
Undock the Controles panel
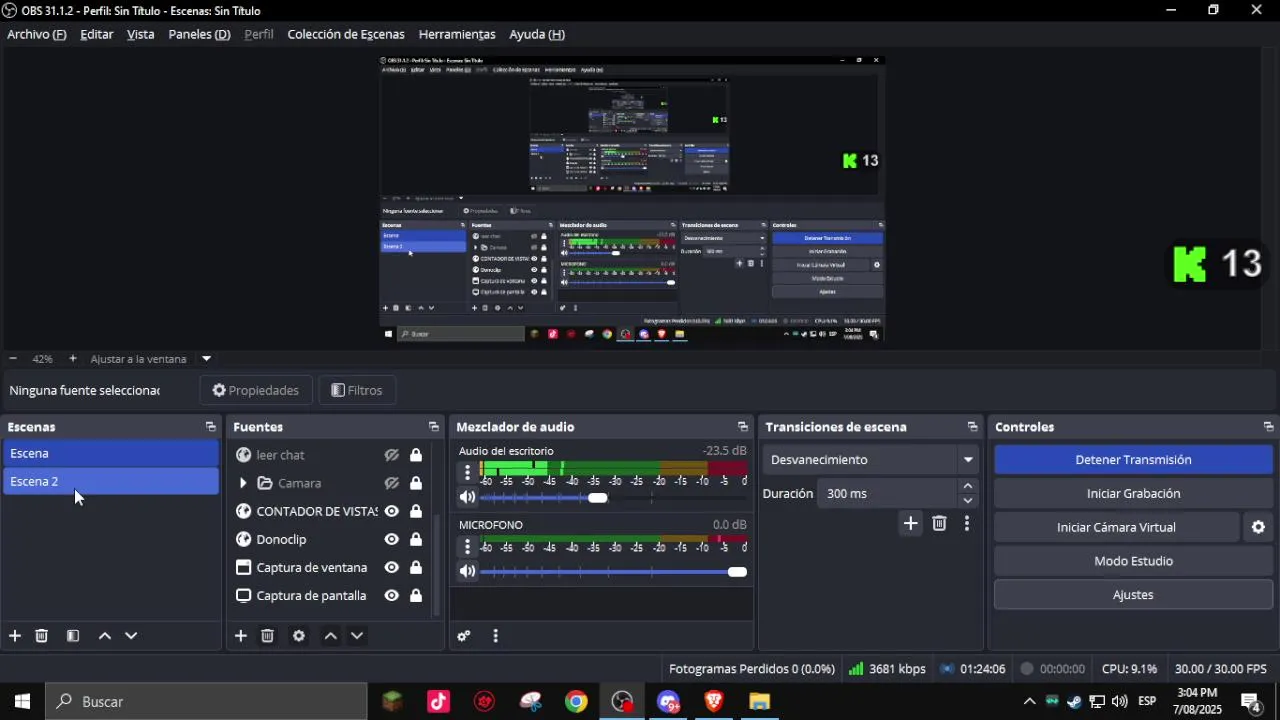click(1269, 427)
